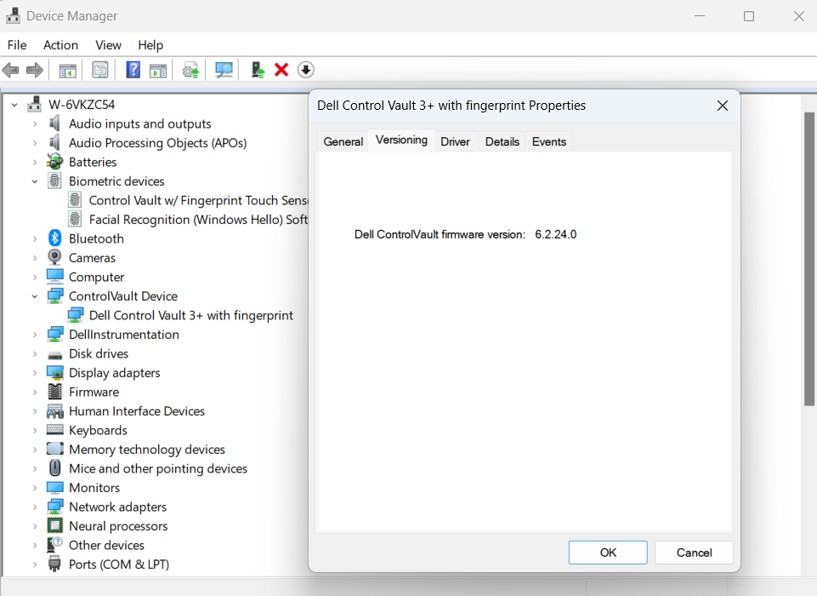Viewport: 817px width, 596px height.
Task: Open Help using the question mark icon
Action: point(133,69)
